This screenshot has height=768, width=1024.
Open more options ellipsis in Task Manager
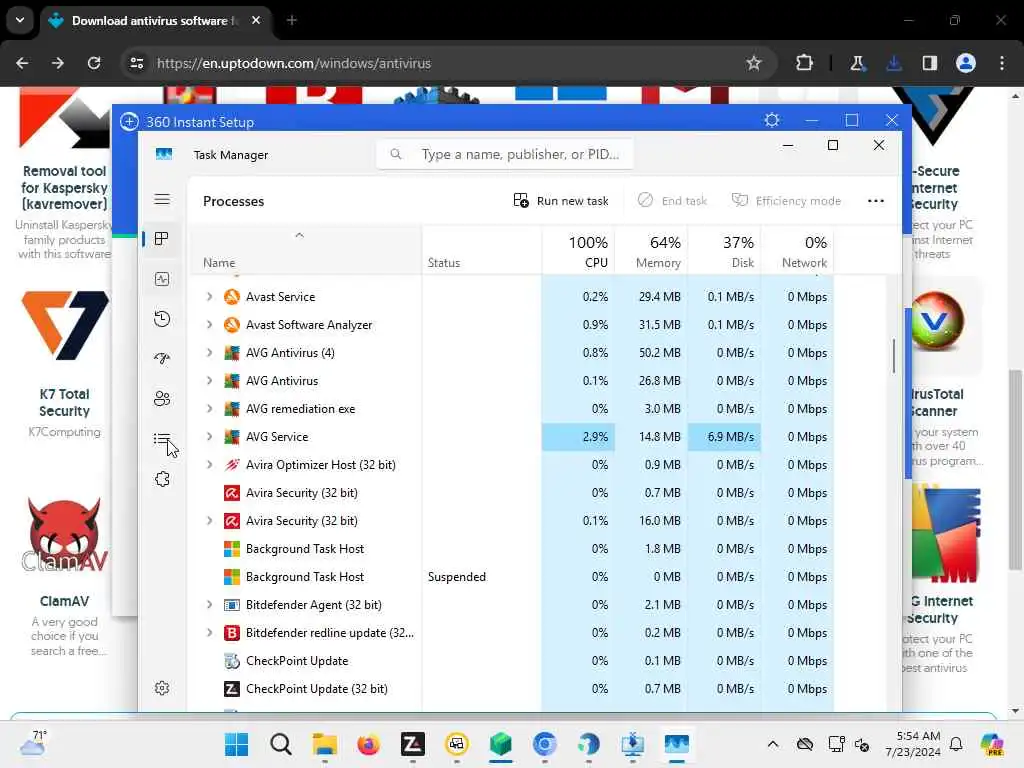coord(876,201)
